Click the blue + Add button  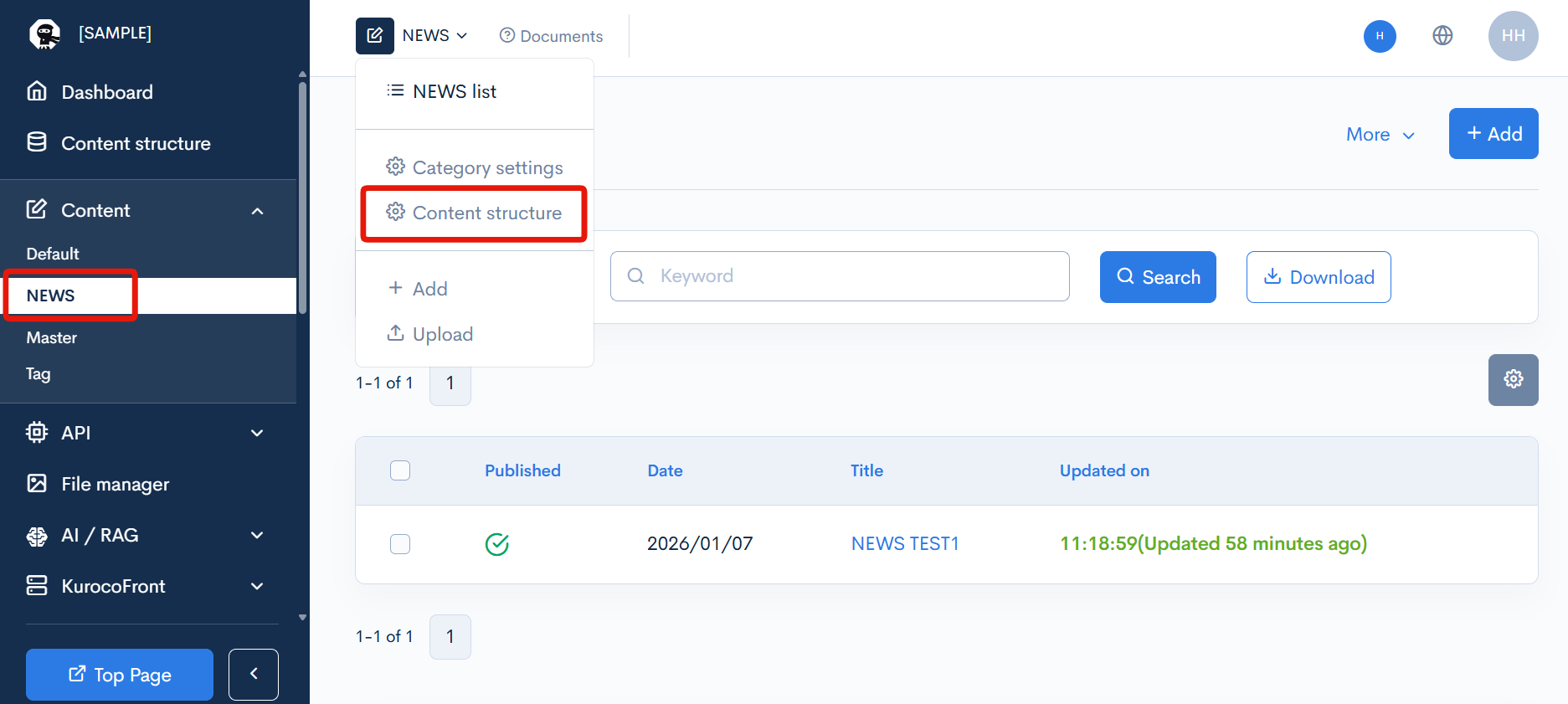pyautogui.click(x=1493, y=133)
